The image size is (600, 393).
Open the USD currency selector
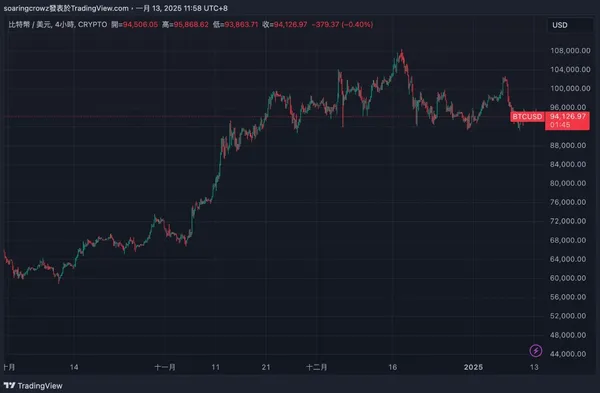pyautogui.click(x=570, y=25)
